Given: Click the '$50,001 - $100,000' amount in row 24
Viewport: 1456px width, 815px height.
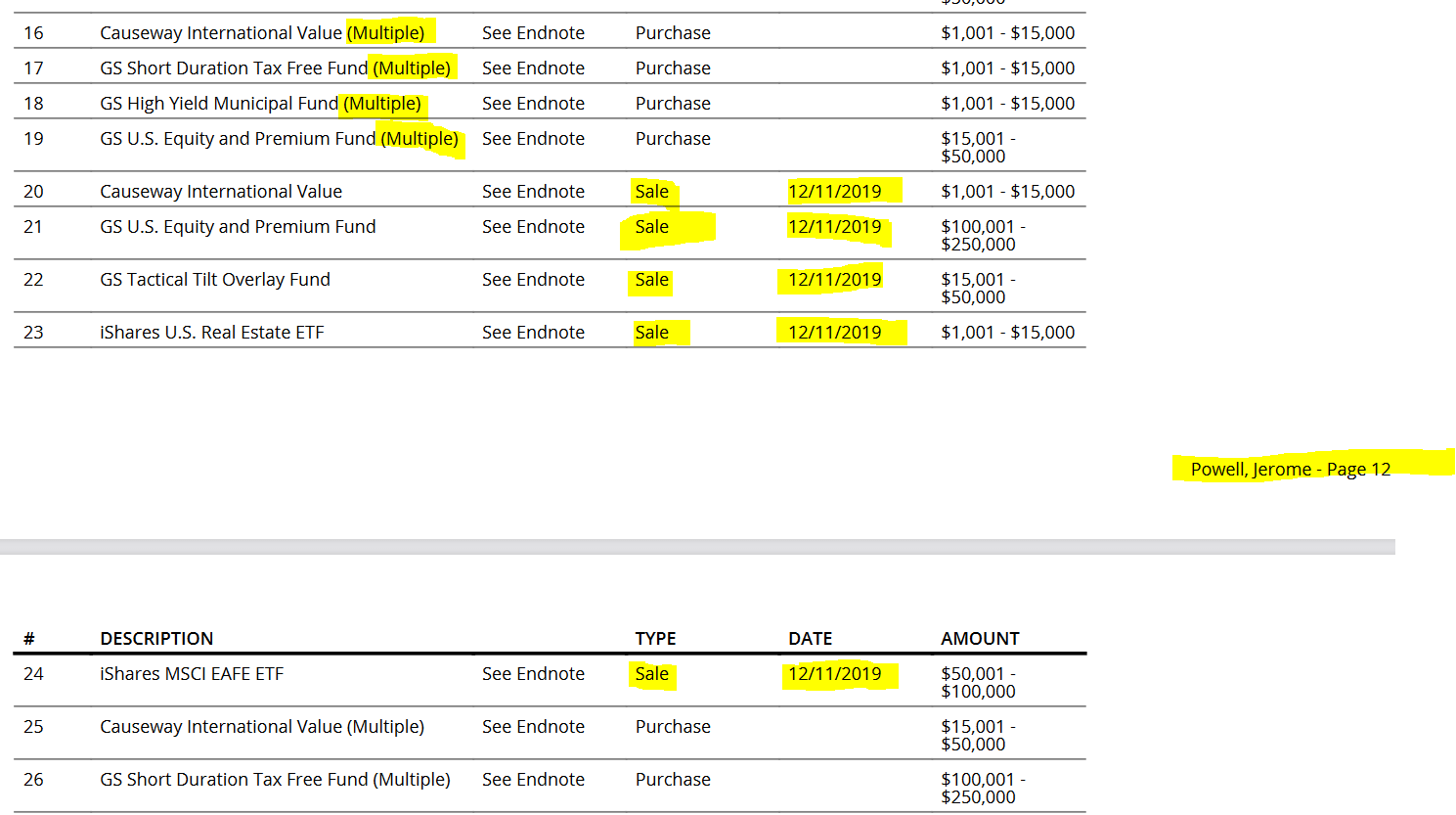Looking at the screenshot, I should click(x=978, y=683).
